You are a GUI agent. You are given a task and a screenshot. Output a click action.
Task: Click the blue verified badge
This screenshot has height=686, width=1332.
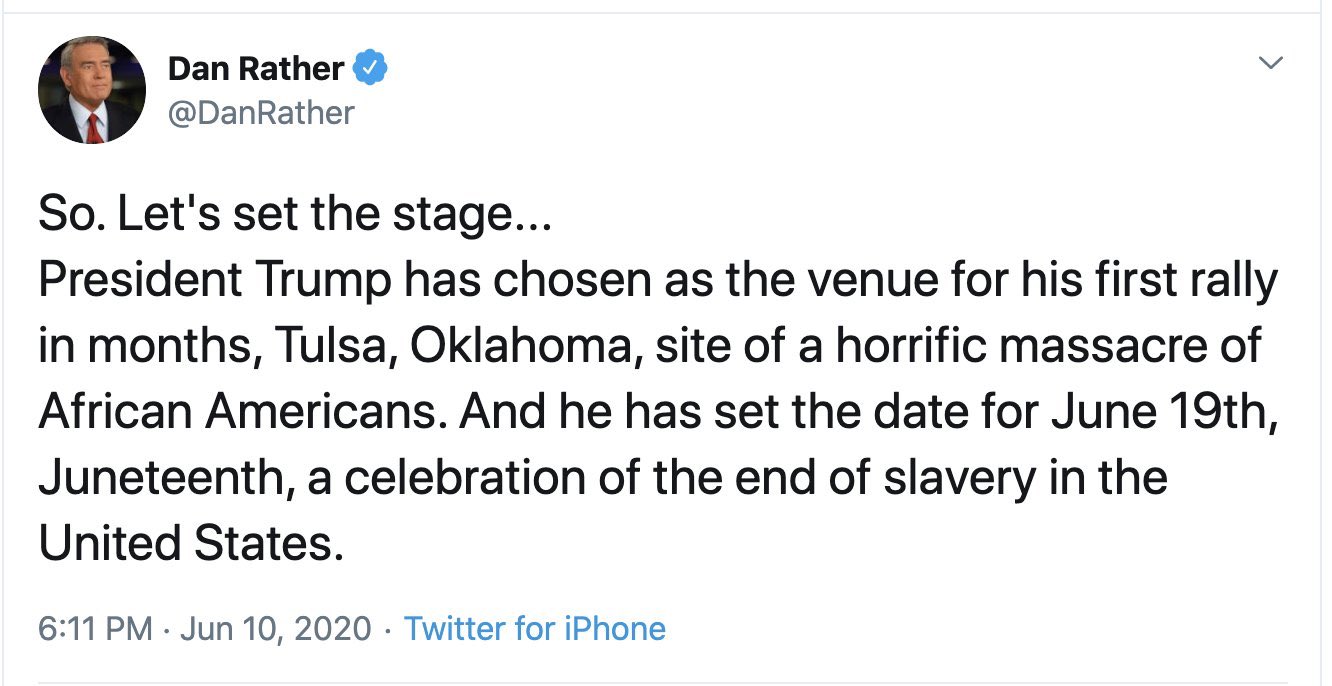coord(373,69)
